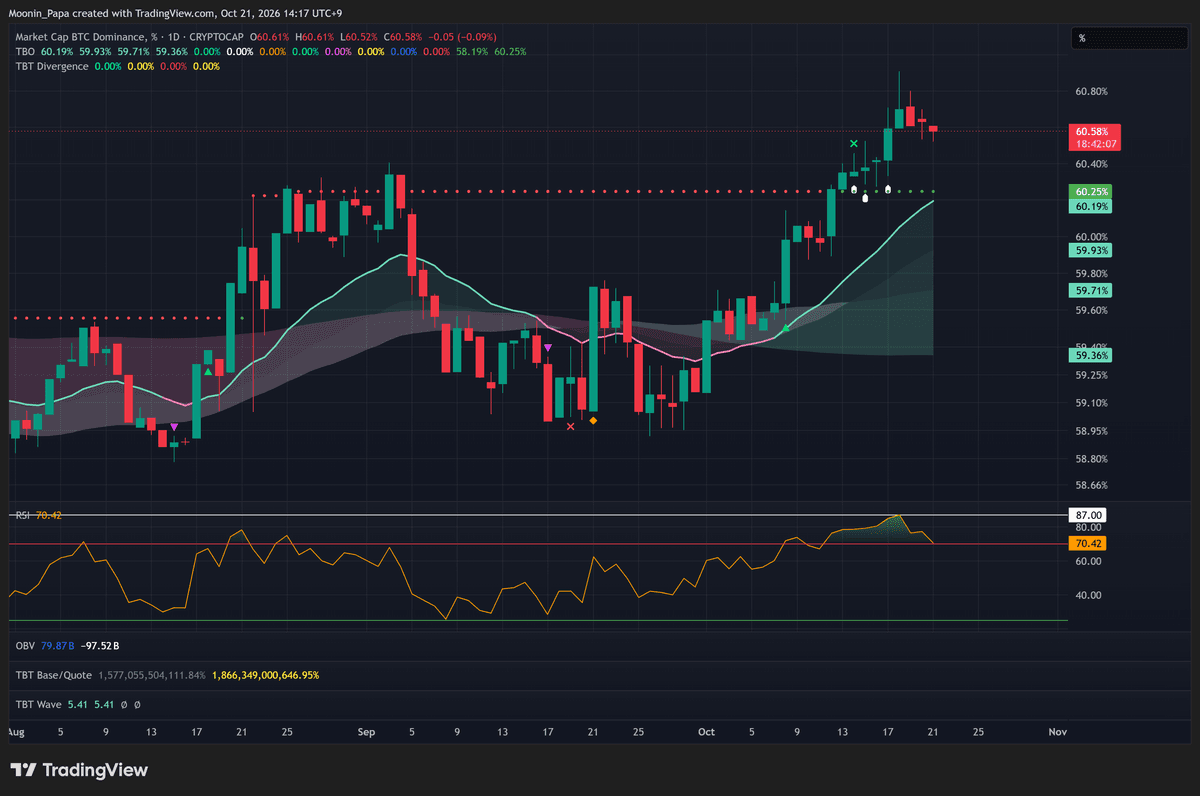Click the white marker below the green dotted line

pos(866,197)
